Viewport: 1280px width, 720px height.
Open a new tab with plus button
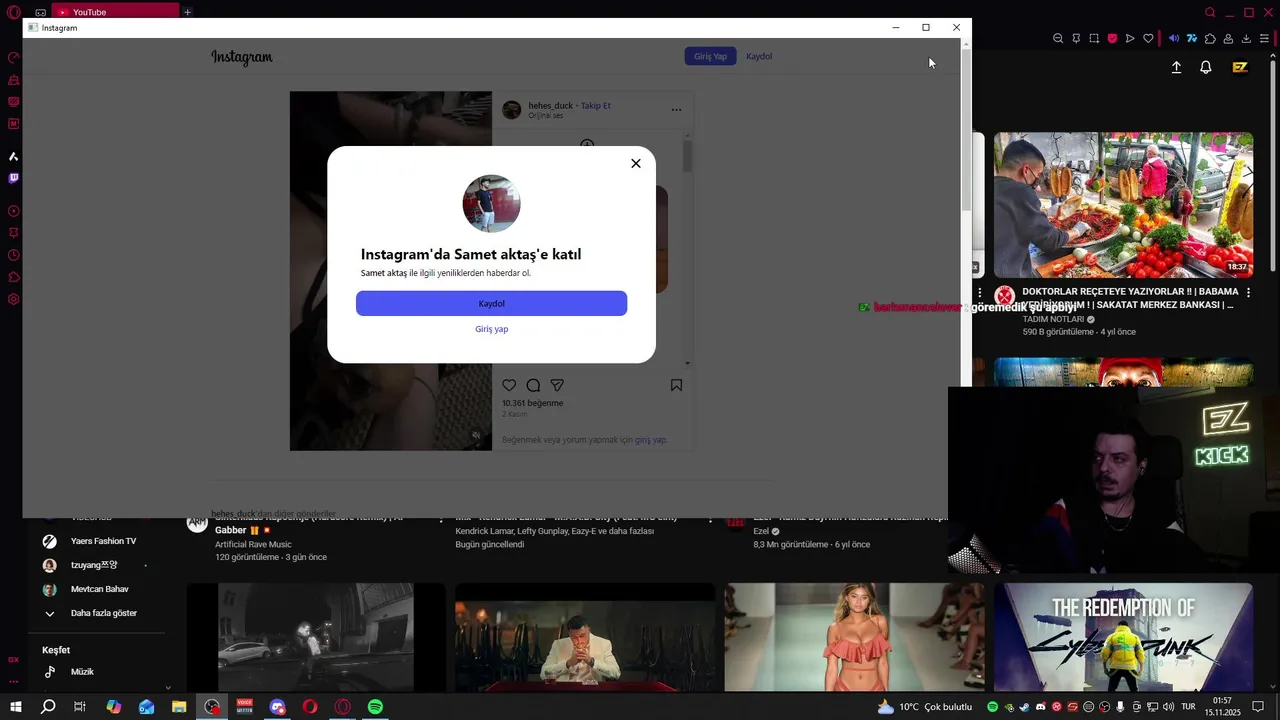(187, 12)
